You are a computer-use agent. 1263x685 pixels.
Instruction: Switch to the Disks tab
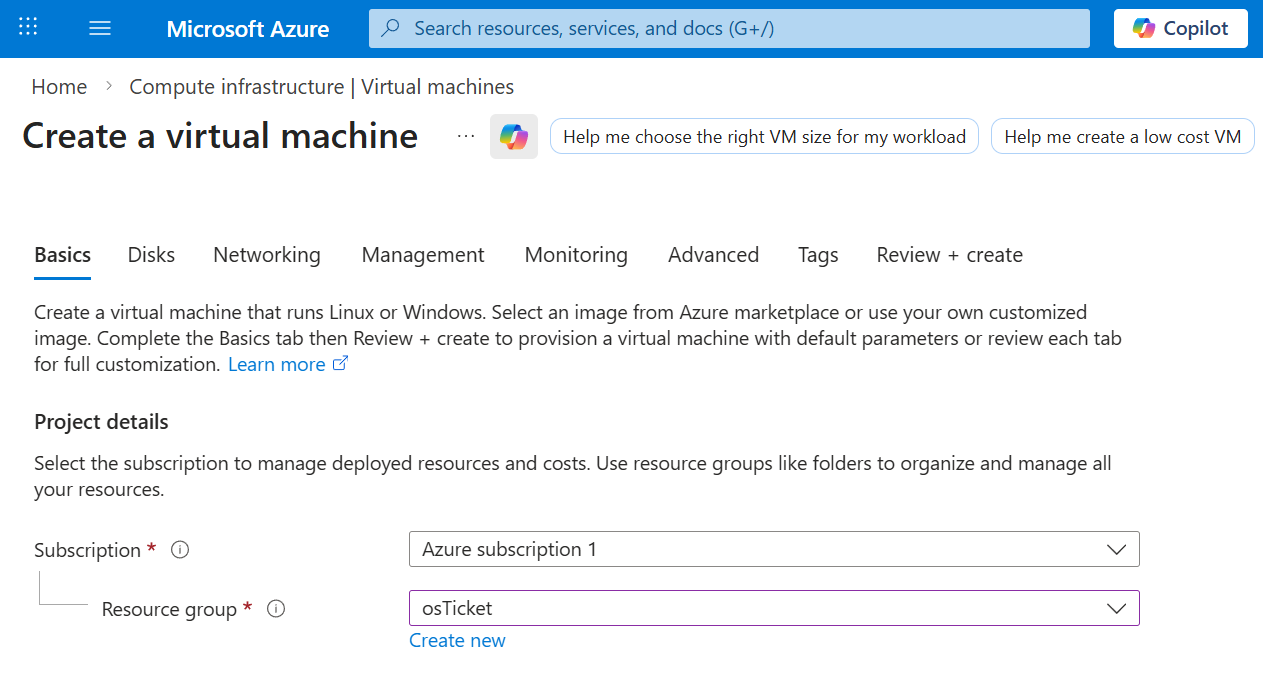click(151, 255)
